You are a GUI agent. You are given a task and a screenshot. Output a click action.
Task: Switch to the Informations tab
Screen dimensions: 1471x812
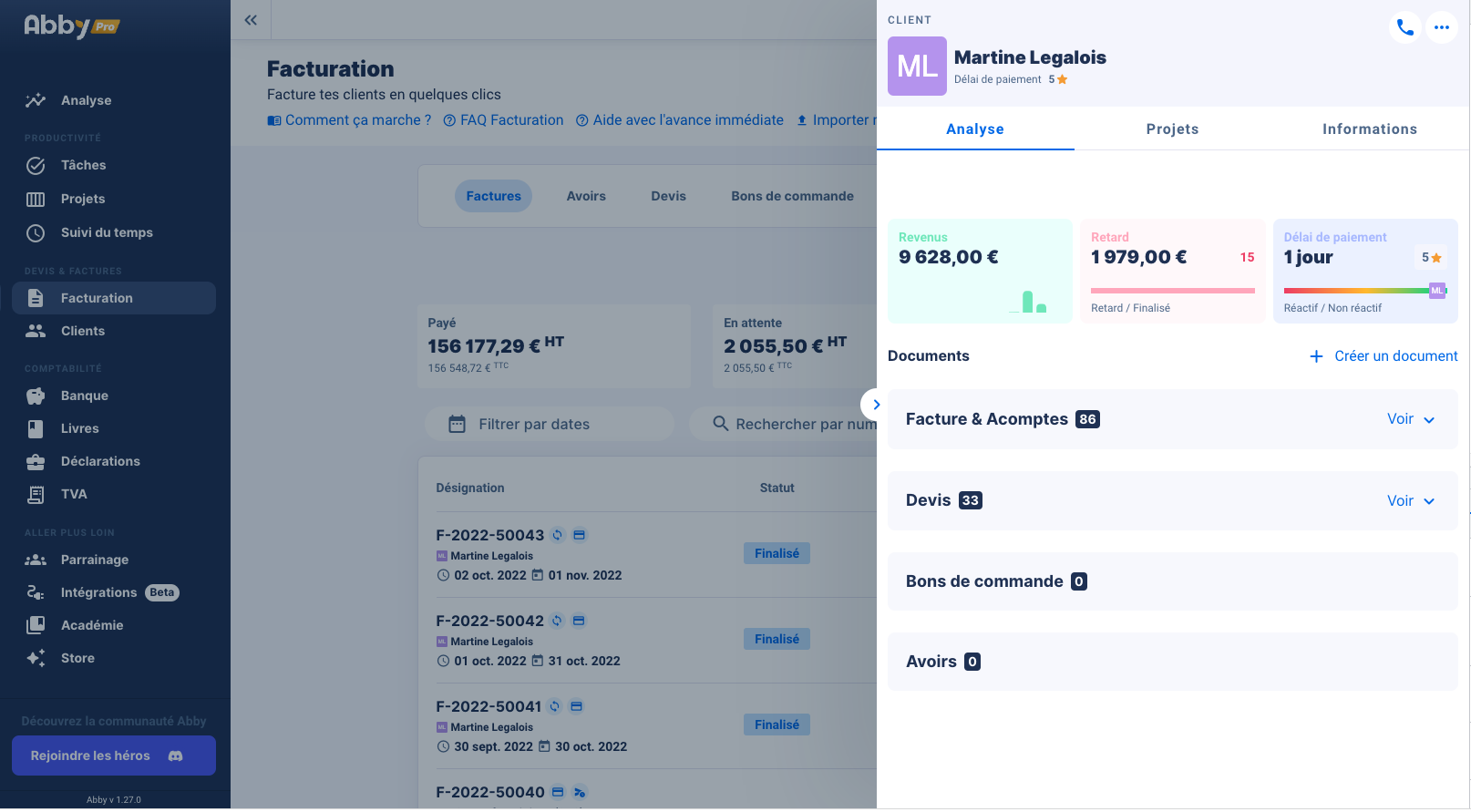[1369, 129]
